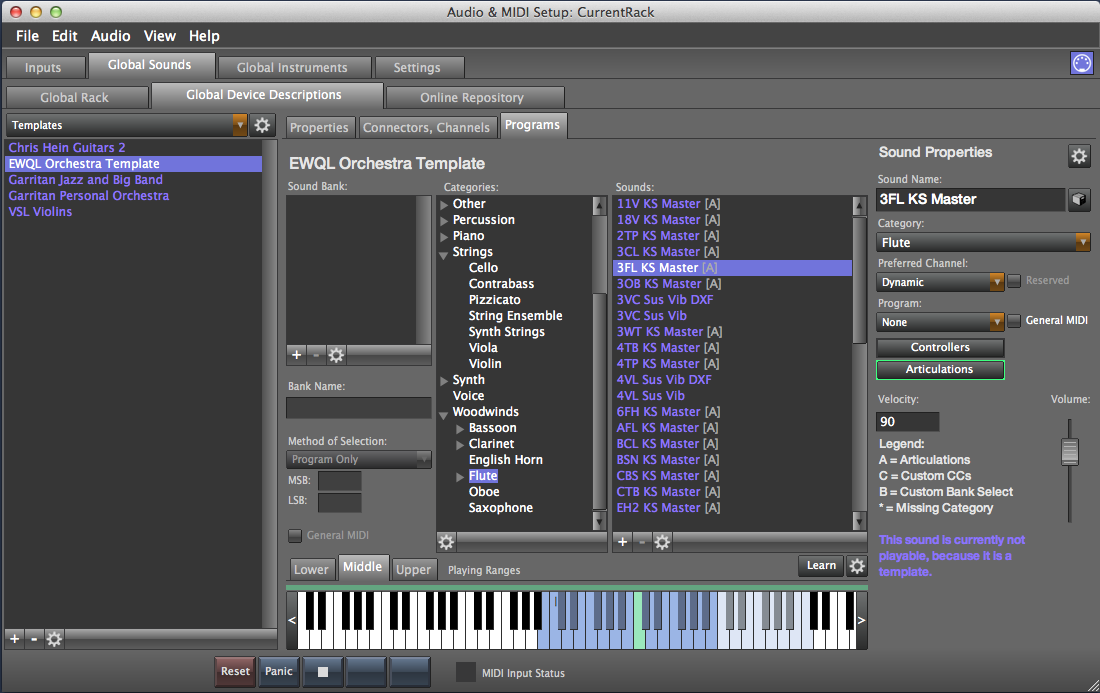Viewport: 1100px width, 693px height.
Task: Open the device list gear menu
Action: coord(54,638)
